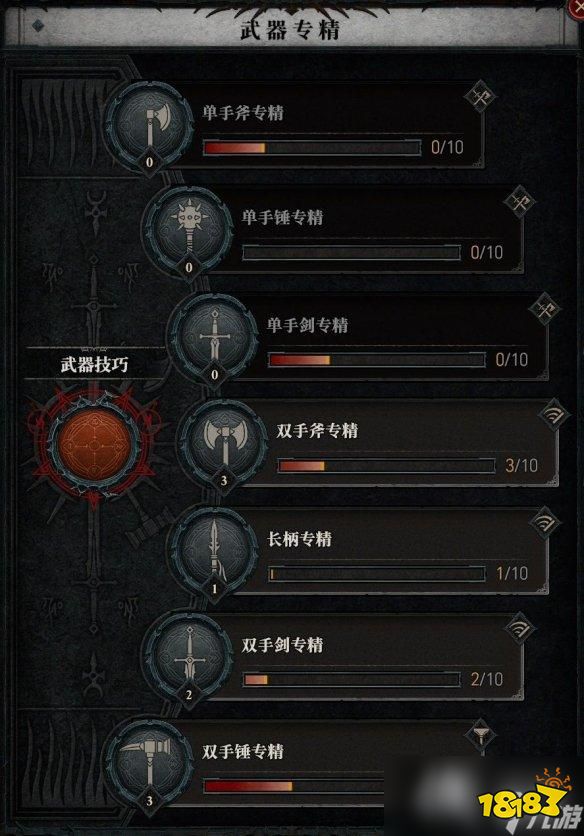The height and width of the screenshot is (836, 584).
Task: Select the 双手锤专精 hammer icon
Action: [149, 765]
